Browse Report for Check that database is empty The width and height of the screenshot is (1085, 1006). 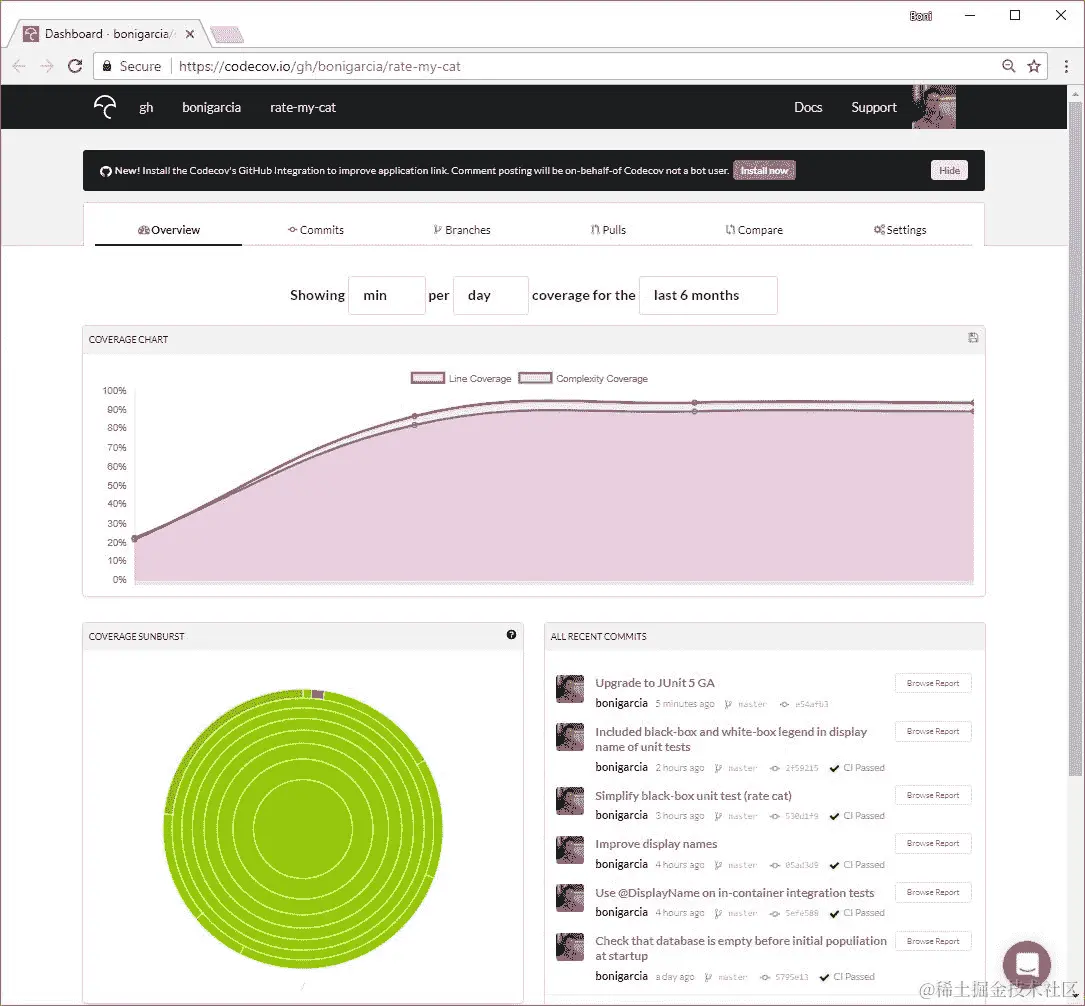(x=933, y=941)
